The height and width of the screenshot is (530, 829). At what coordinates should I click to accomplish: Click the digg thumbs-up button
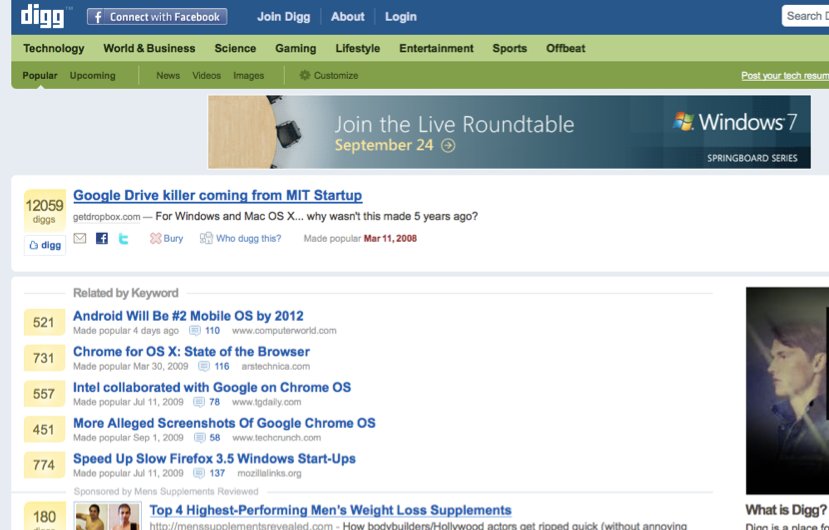45,245
